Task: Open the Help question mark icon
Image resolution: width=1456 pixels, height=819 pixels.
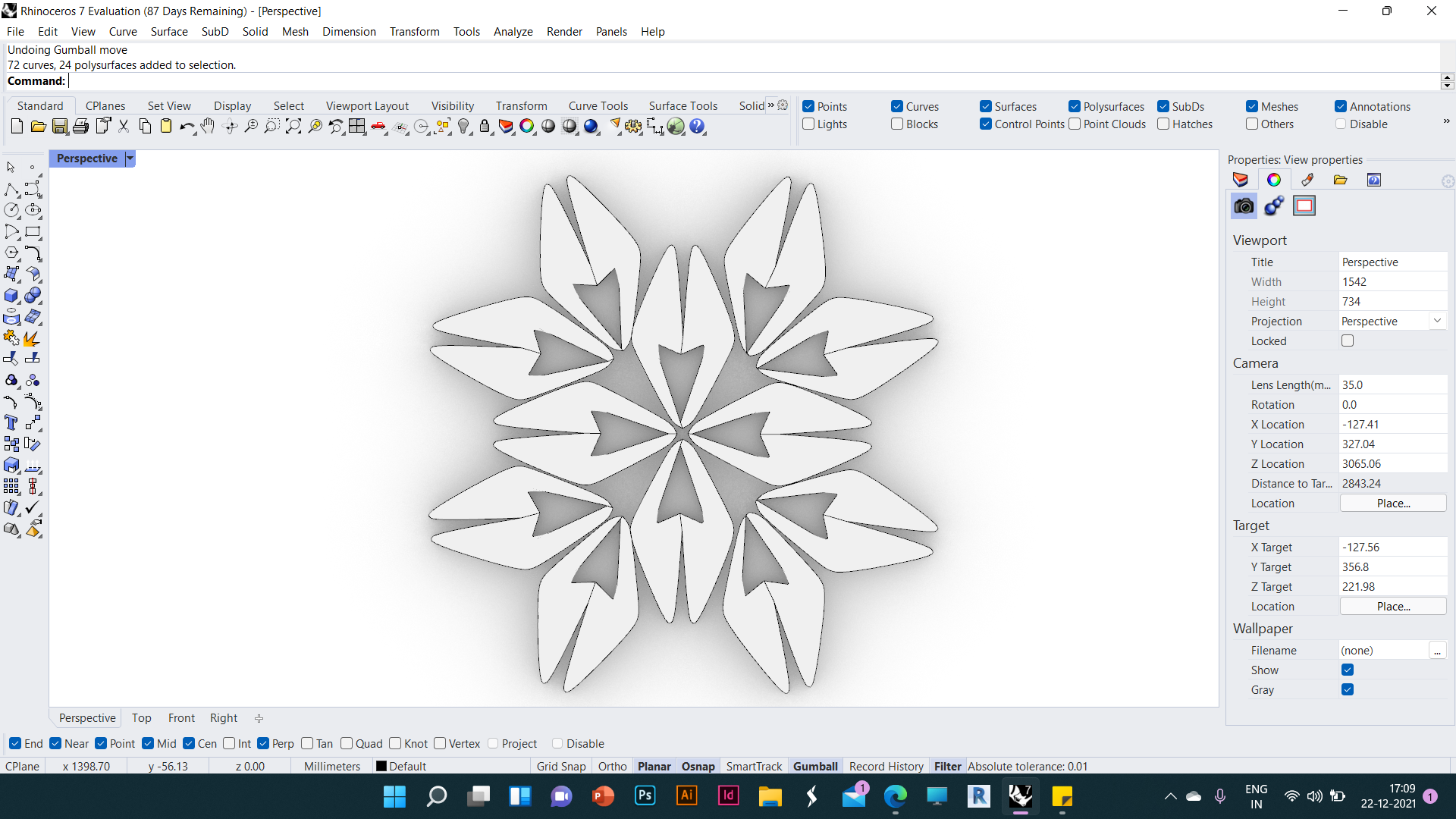Action: [x=697, y=127]
